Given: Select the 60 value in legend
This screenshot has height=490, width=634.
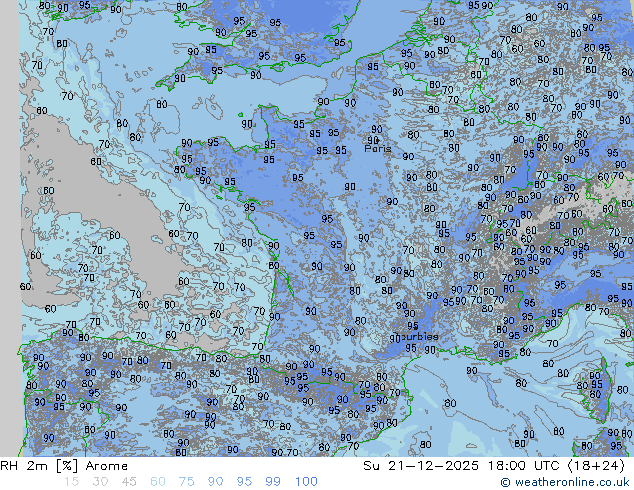Looking at the screenshot, I should (x=159, y=482).
